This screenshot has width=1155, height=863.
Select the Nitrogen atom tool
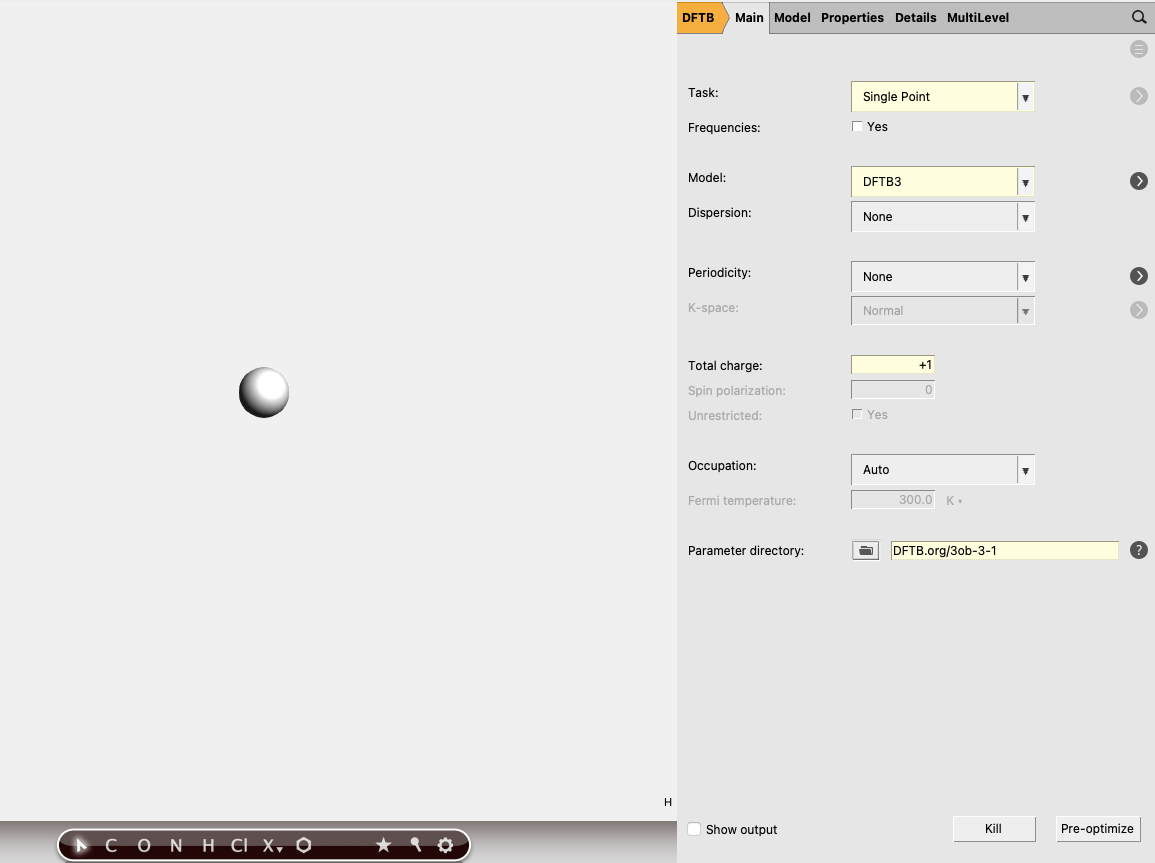pyautogui.click(x=176, y=845)
